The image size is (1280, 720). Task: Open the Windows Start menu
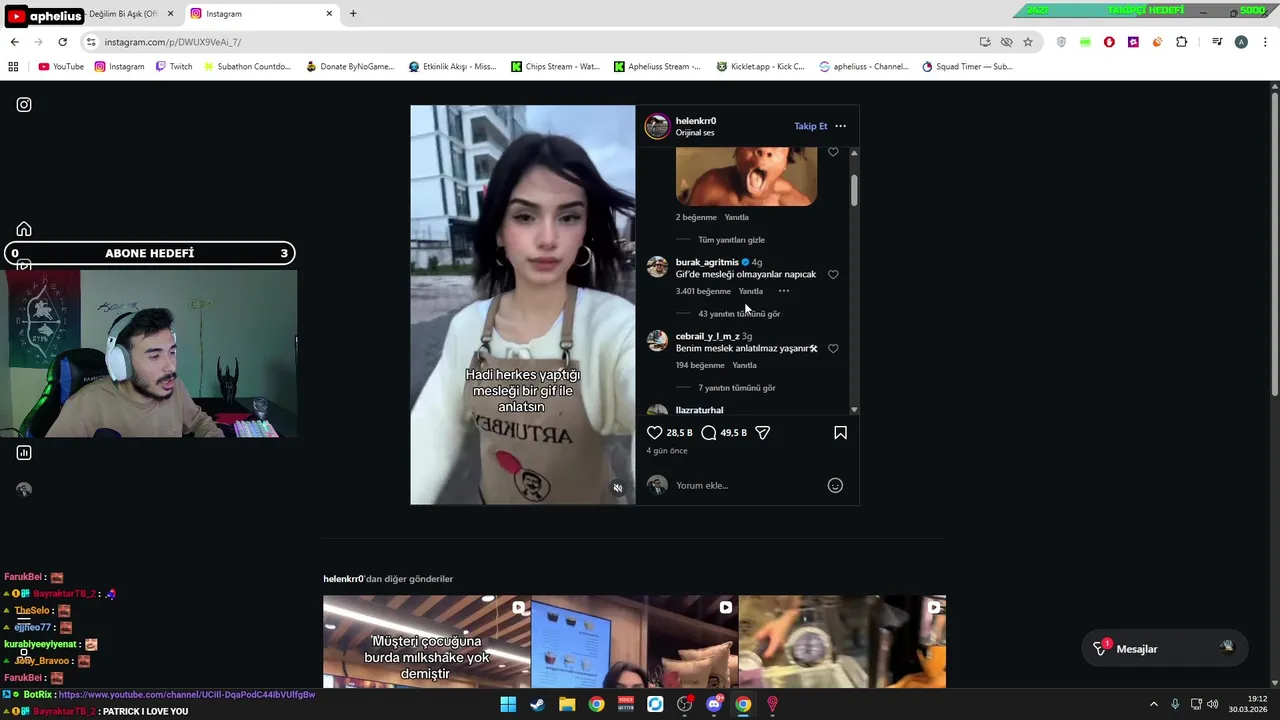[508, 704]
